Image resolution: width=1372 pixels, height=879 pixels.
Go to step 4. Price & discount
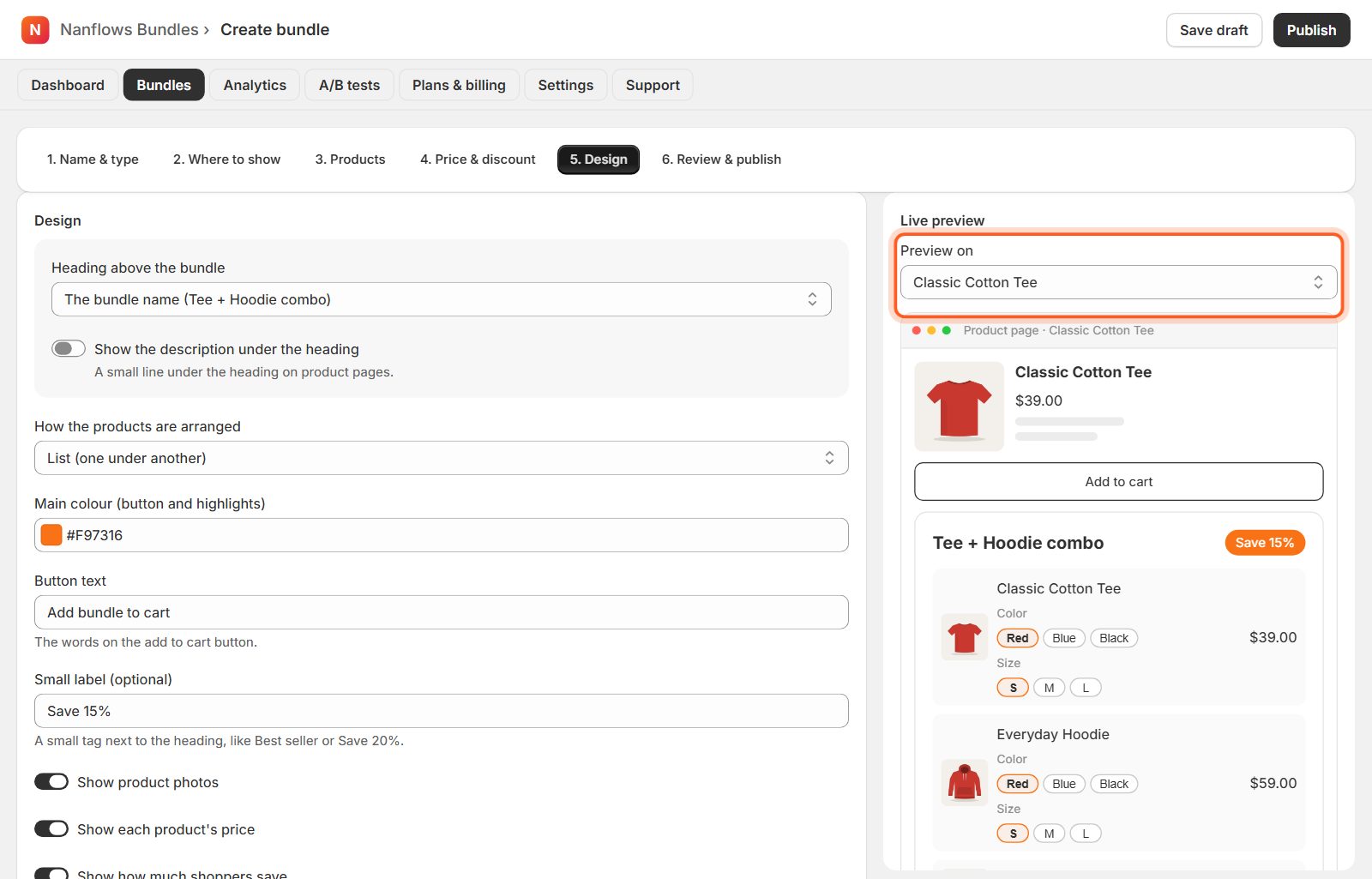click(478, 160)
